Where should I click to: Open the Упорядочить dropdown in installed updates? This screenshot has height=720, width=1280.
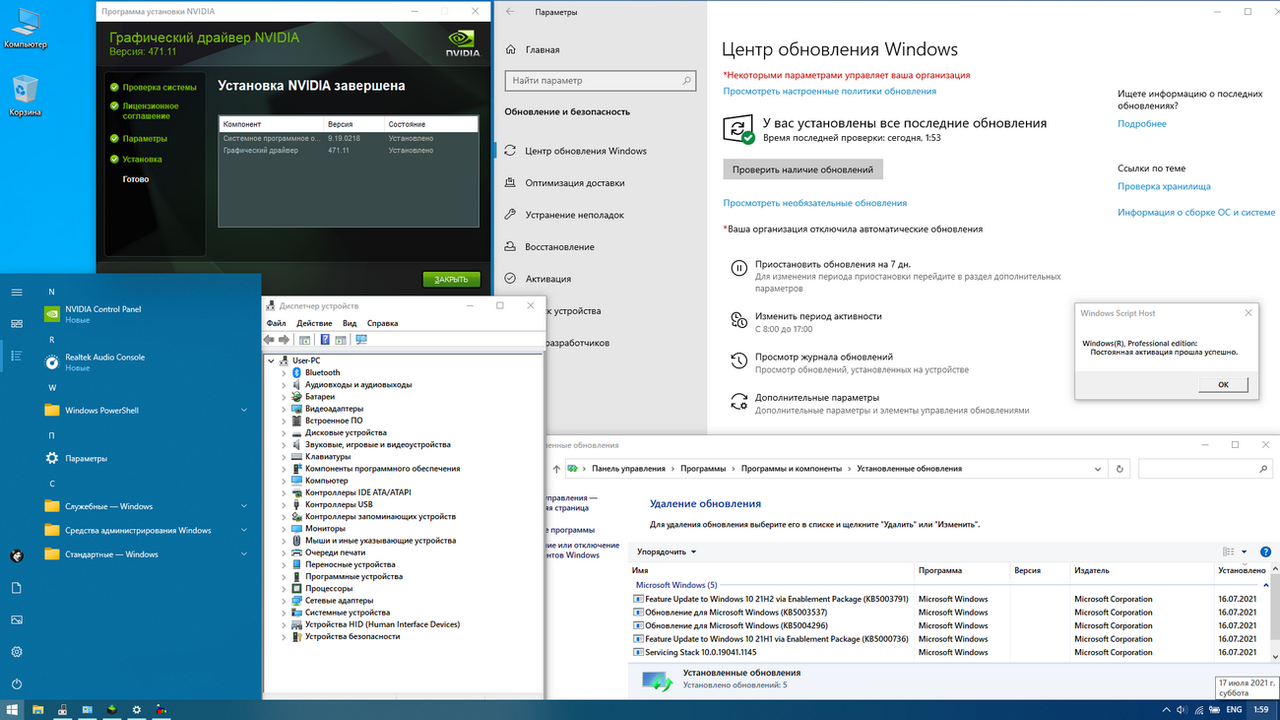pos(666,552)
